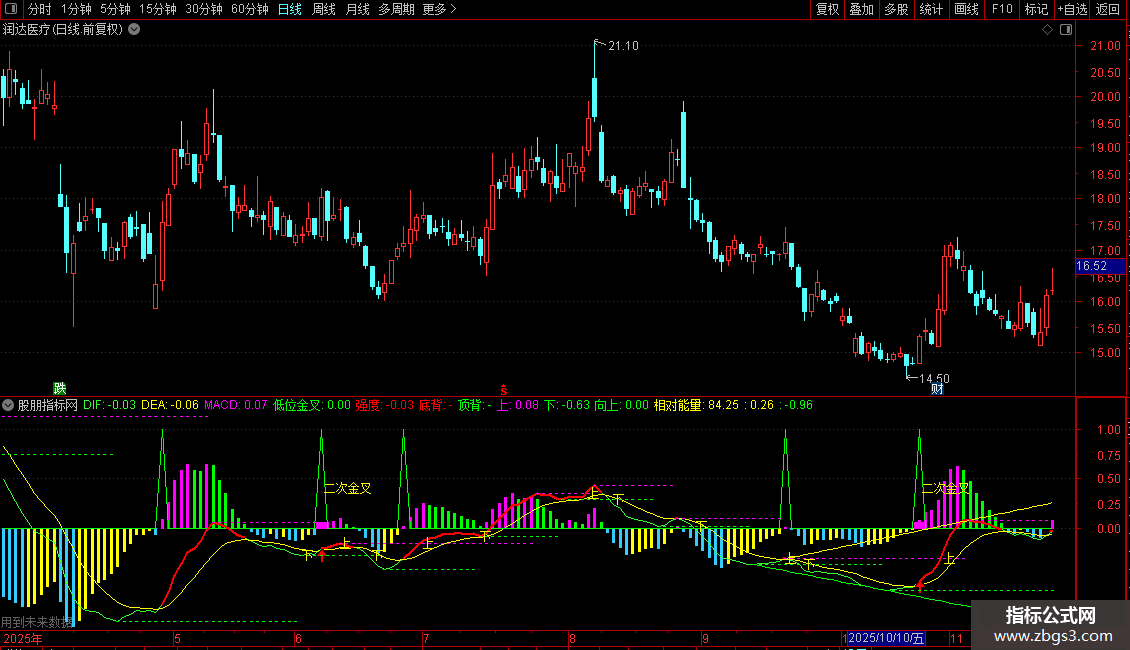Open F10 company information

(x=1002, y=9)
